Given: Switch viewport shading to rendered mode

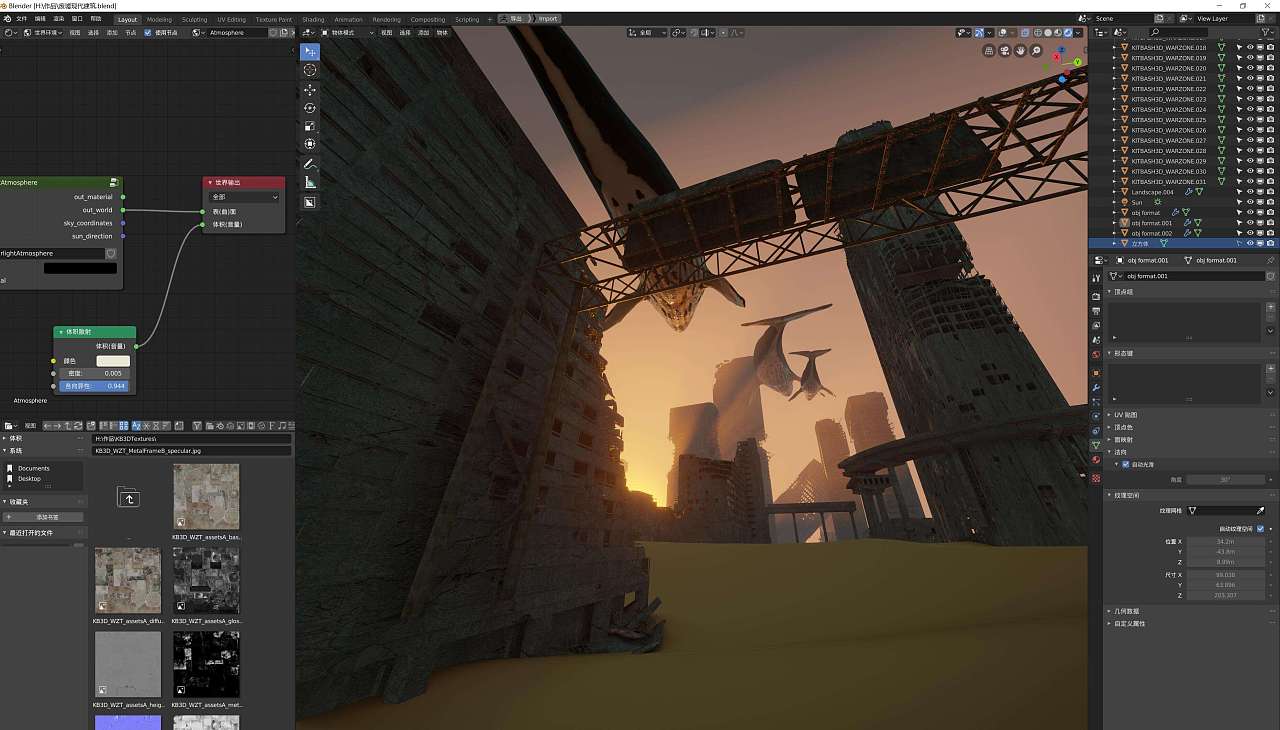Looking at the screenshot, I should click(x=1068, y=32).
